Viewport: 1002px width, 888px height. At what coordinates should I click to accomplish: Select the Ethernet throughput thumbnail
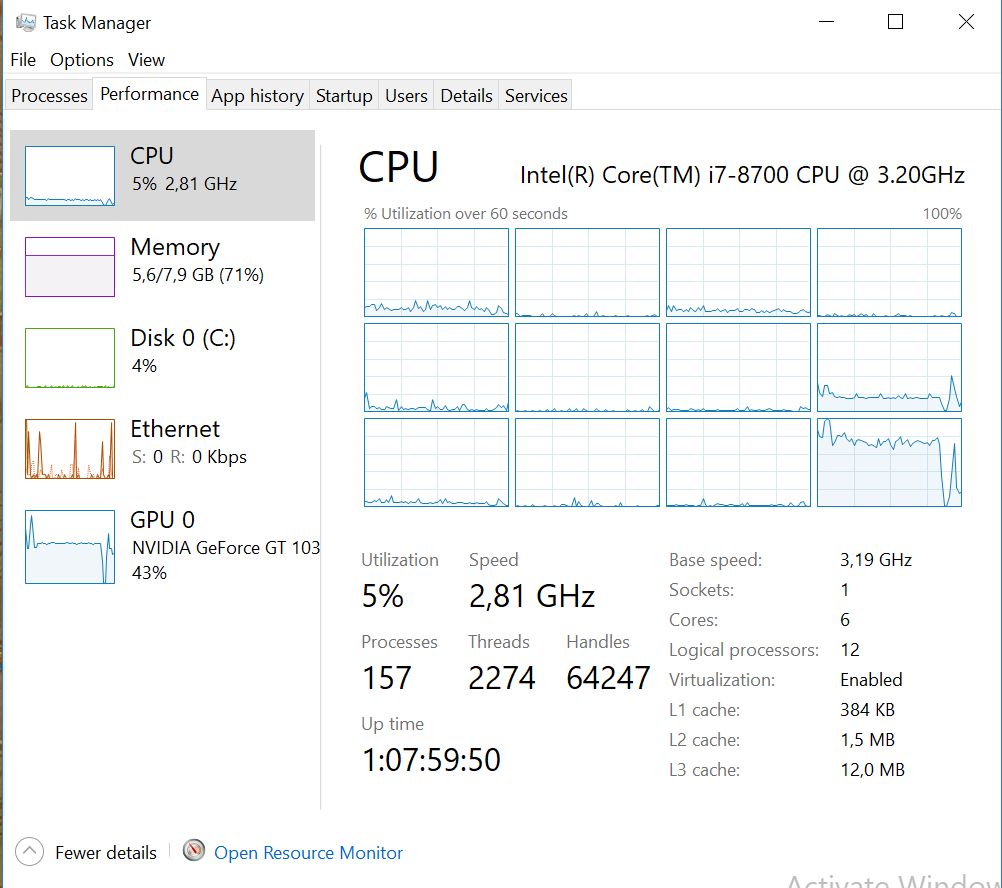pos(70,449)
